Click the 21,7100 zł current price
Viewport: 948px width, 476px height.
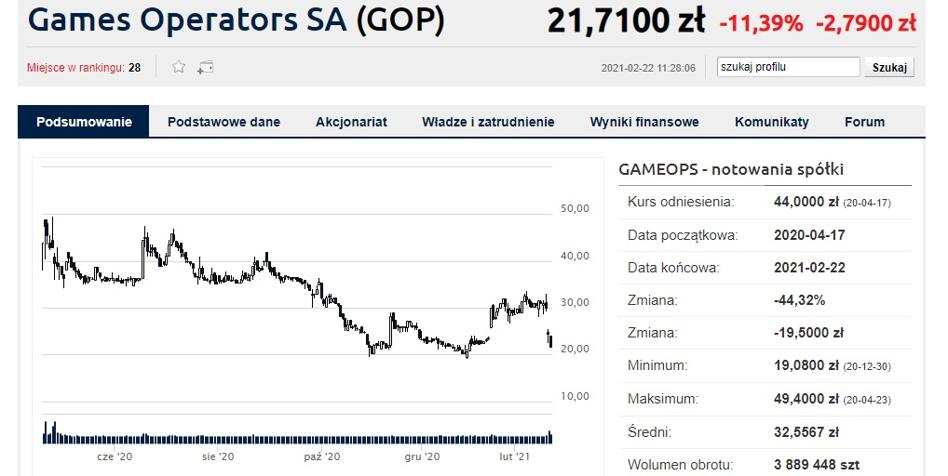pyautogui.click(x=626, y=22)
